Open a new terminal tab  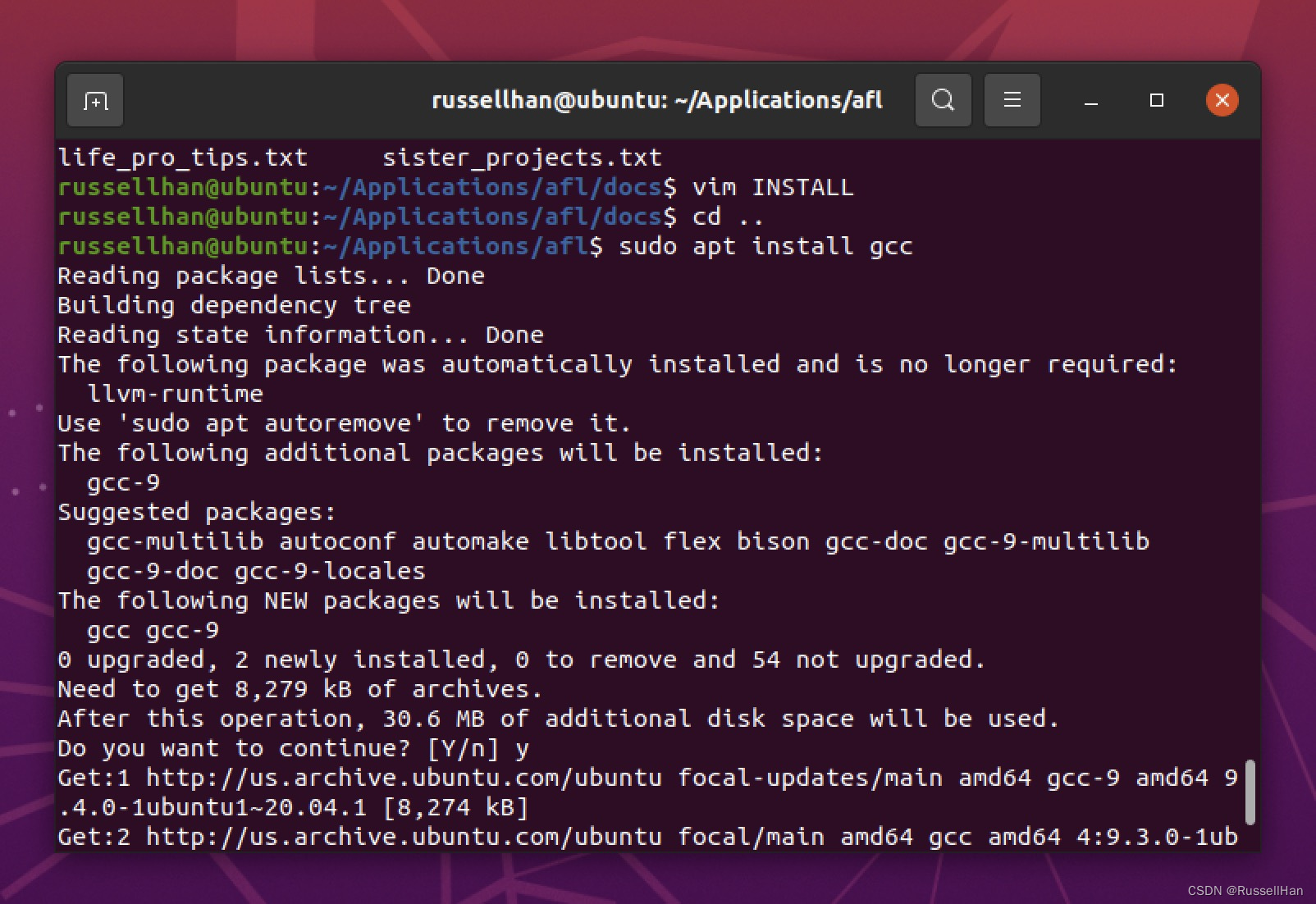click(x=95, y=100)
